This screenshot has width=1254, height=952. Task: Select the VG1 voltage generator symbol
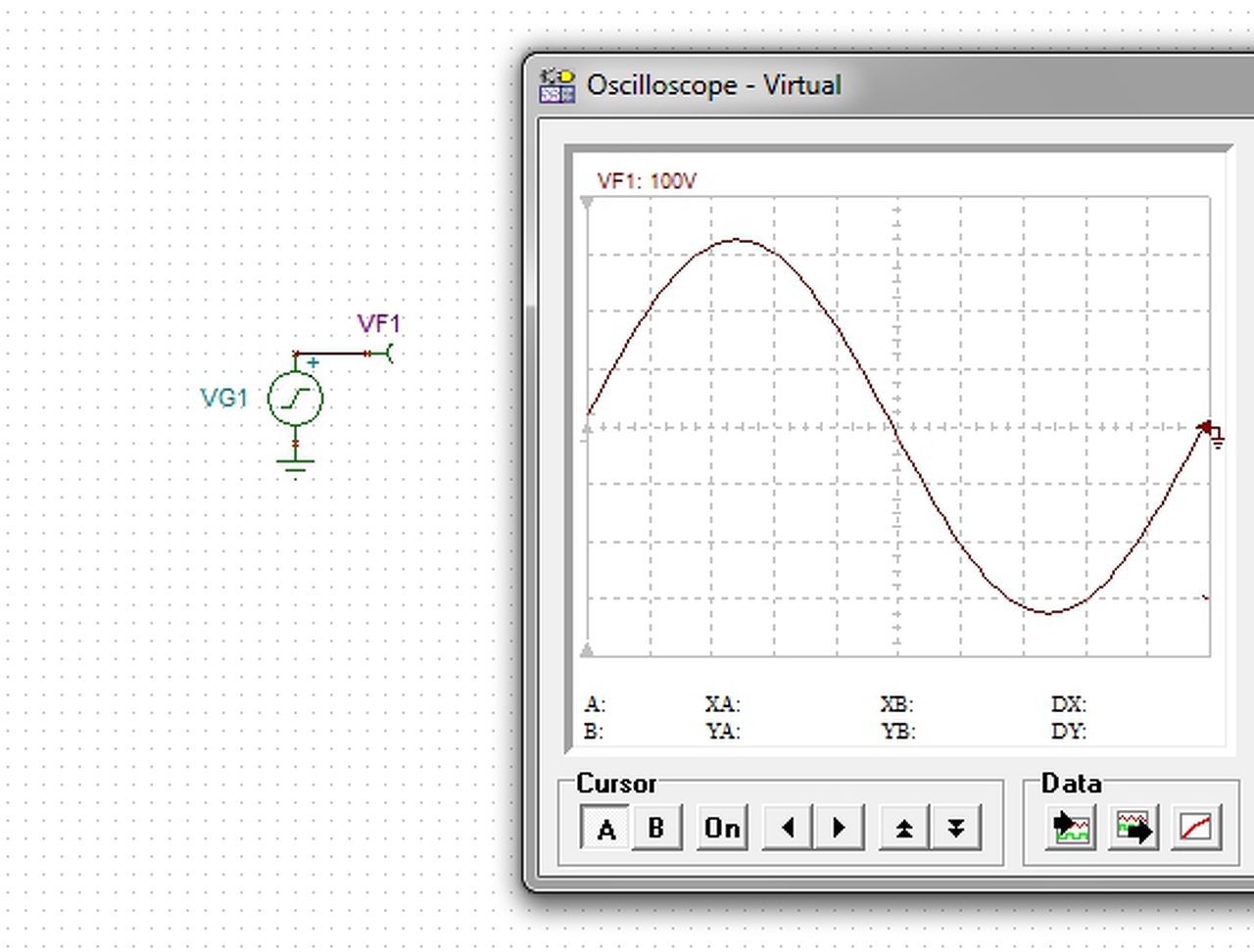[x=295, y=398]
